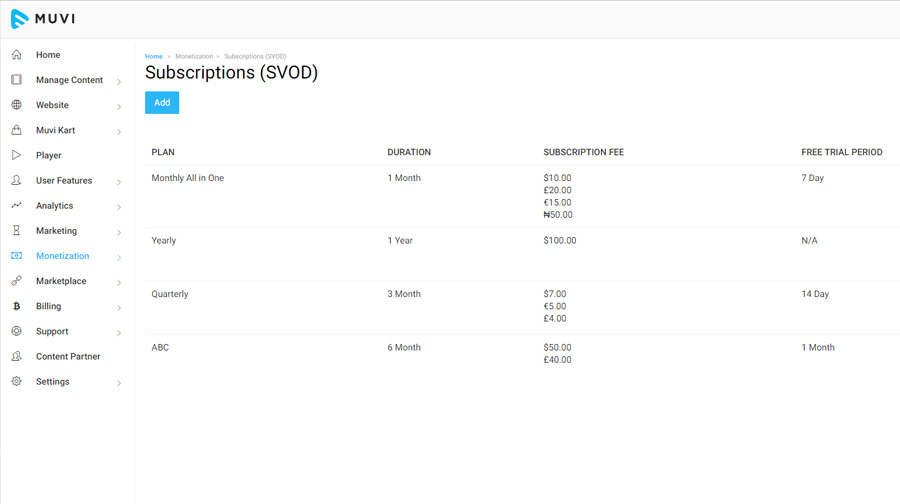Click the DURATION column header
The width and height of the screenshot is (900, 504).
coord(409,152)
